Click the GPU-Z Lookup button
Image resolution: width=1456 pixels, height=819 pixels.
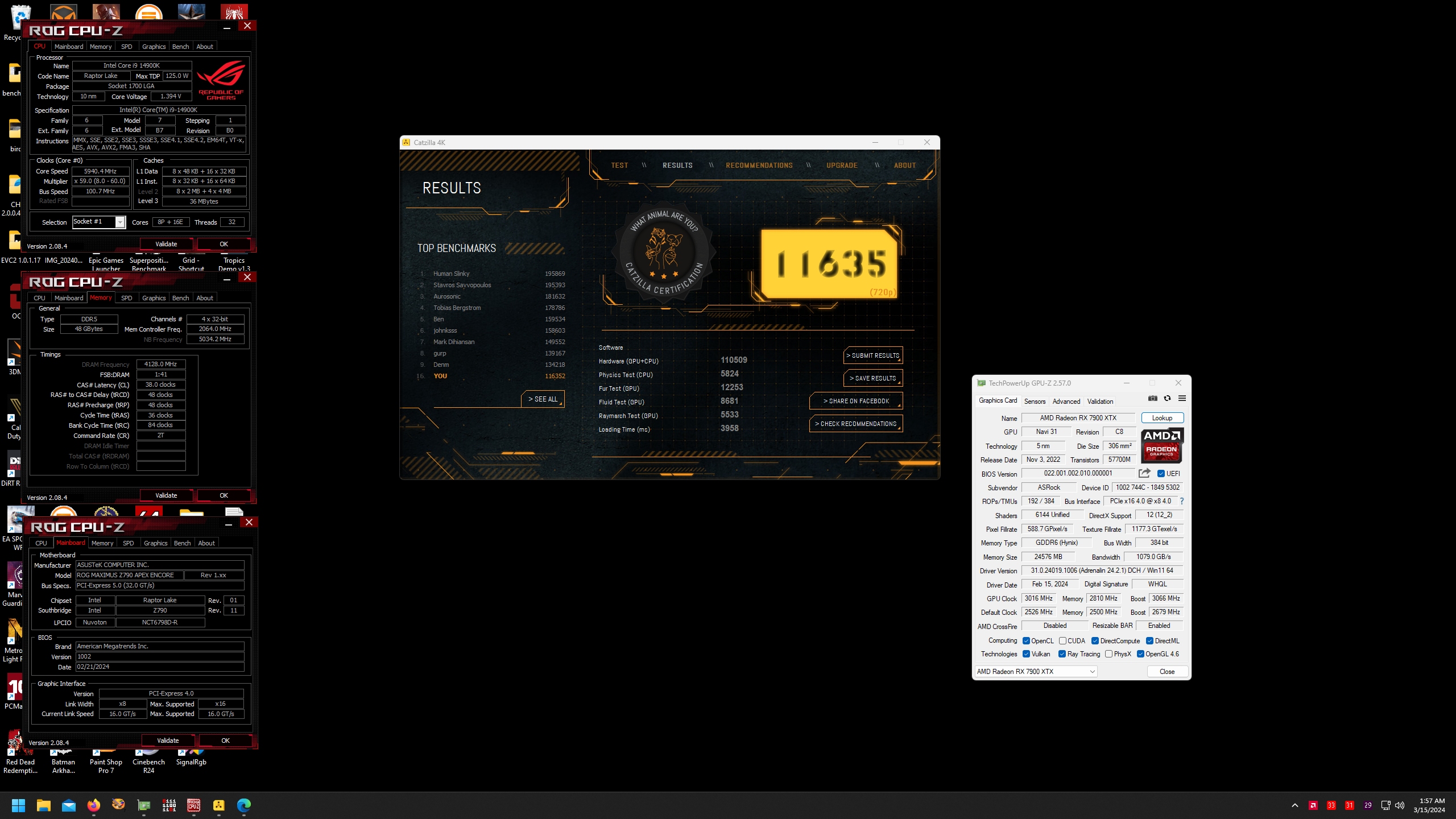click(x=1162, y=418)
